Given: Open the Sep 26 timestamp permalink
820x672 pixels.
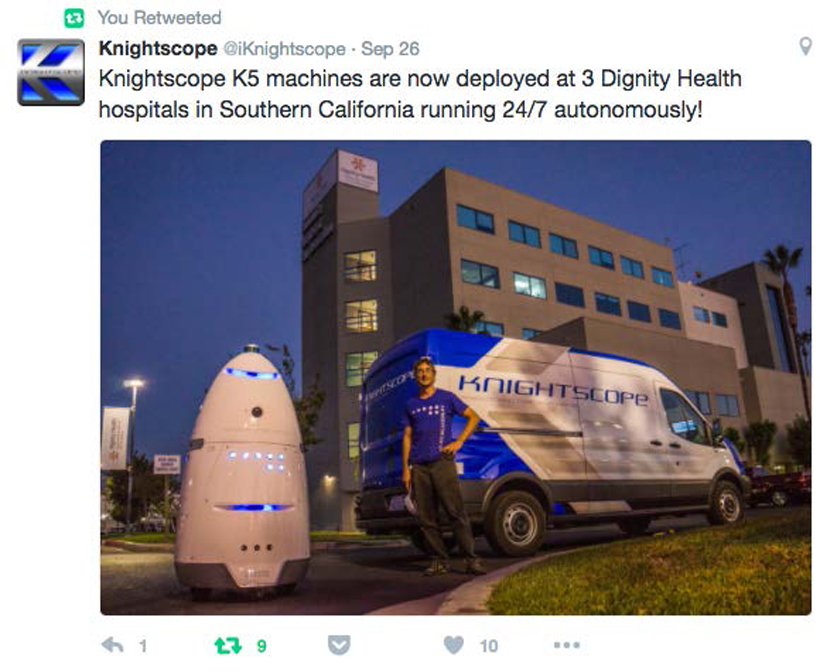Looking at the screenshot, I should point(390,49).
